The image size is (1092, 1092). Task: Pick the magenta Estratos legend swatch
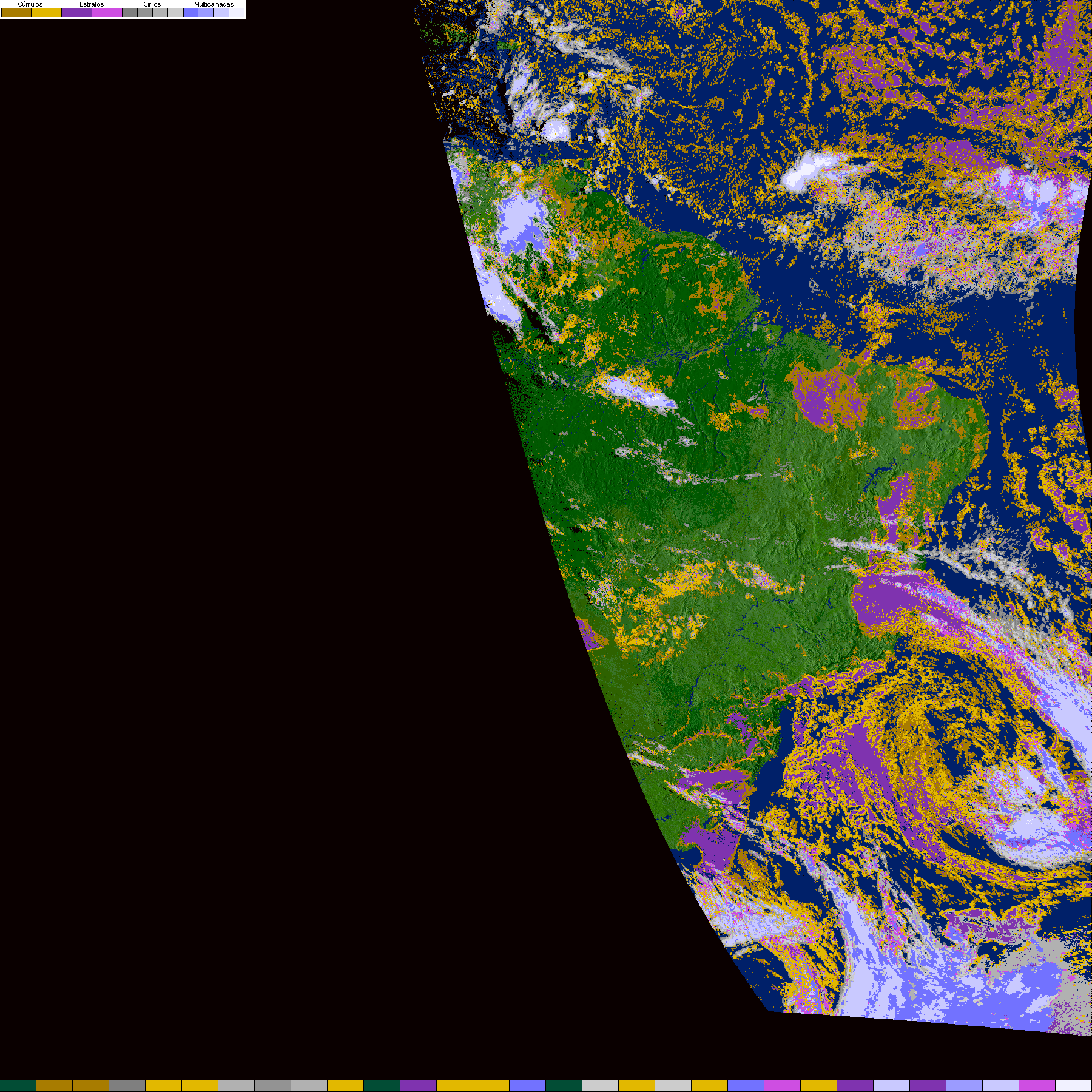107,12
